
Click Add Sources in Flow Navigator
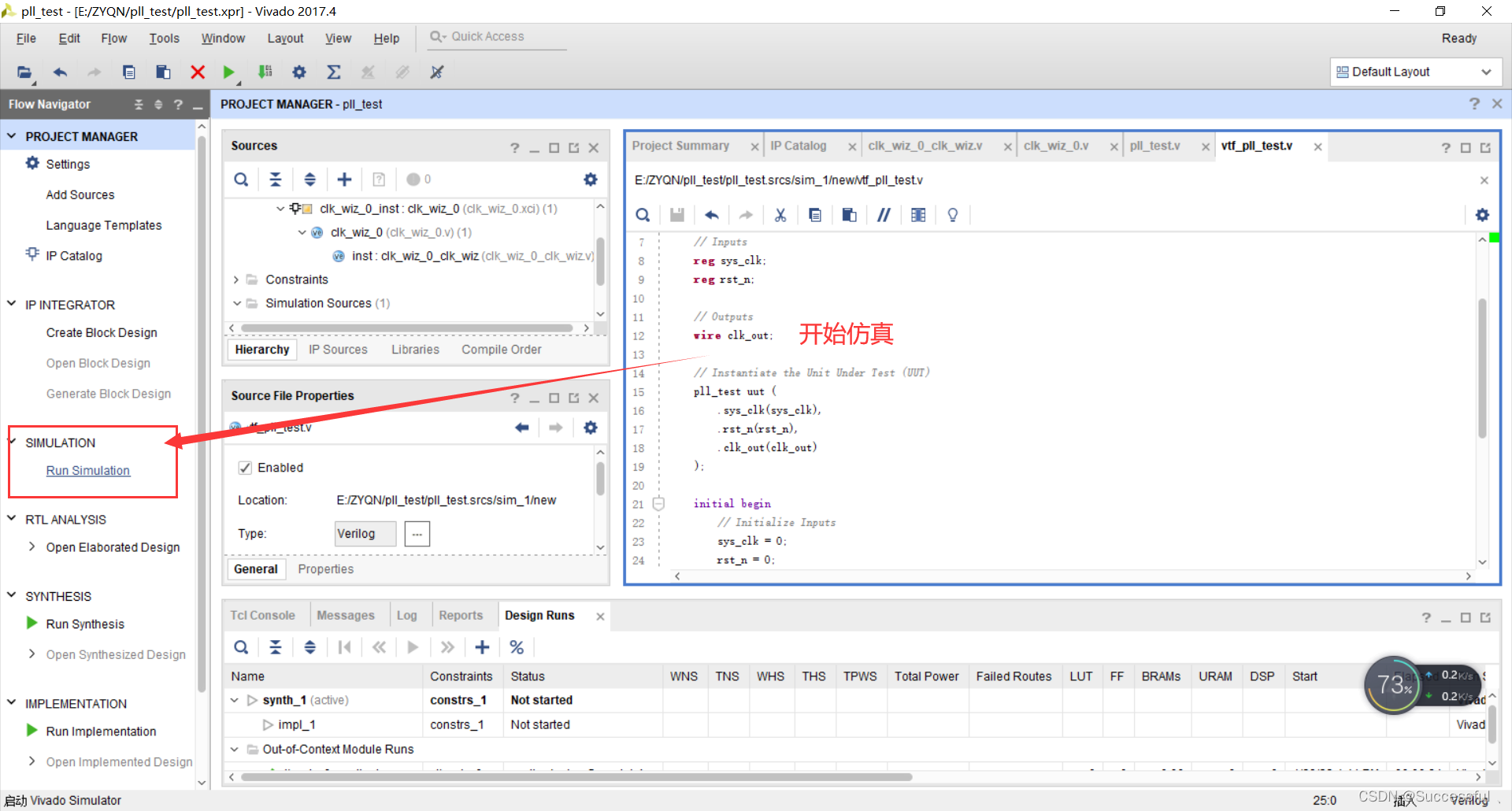point(80,194)
